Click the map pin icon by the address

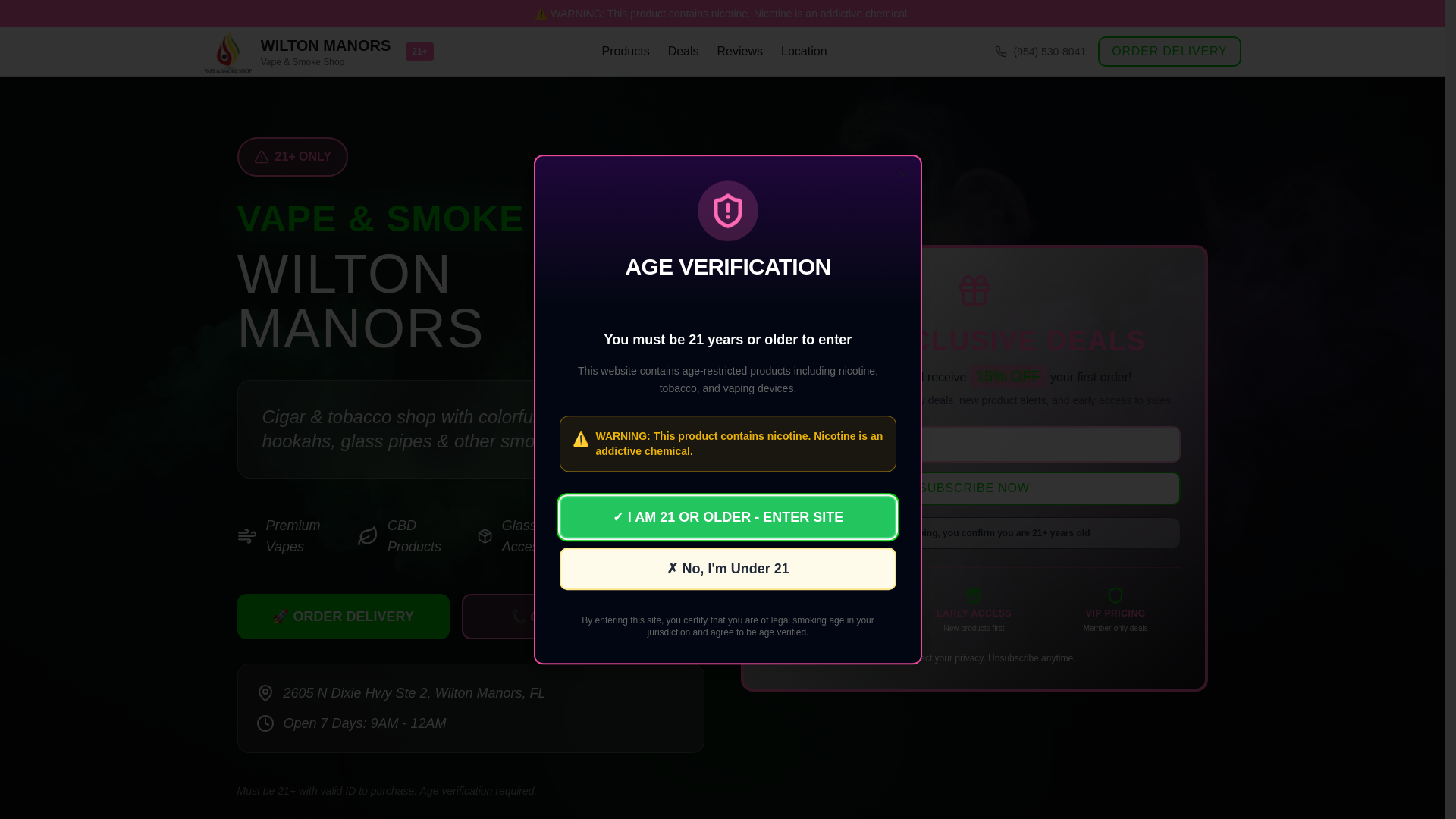point(265,693)
